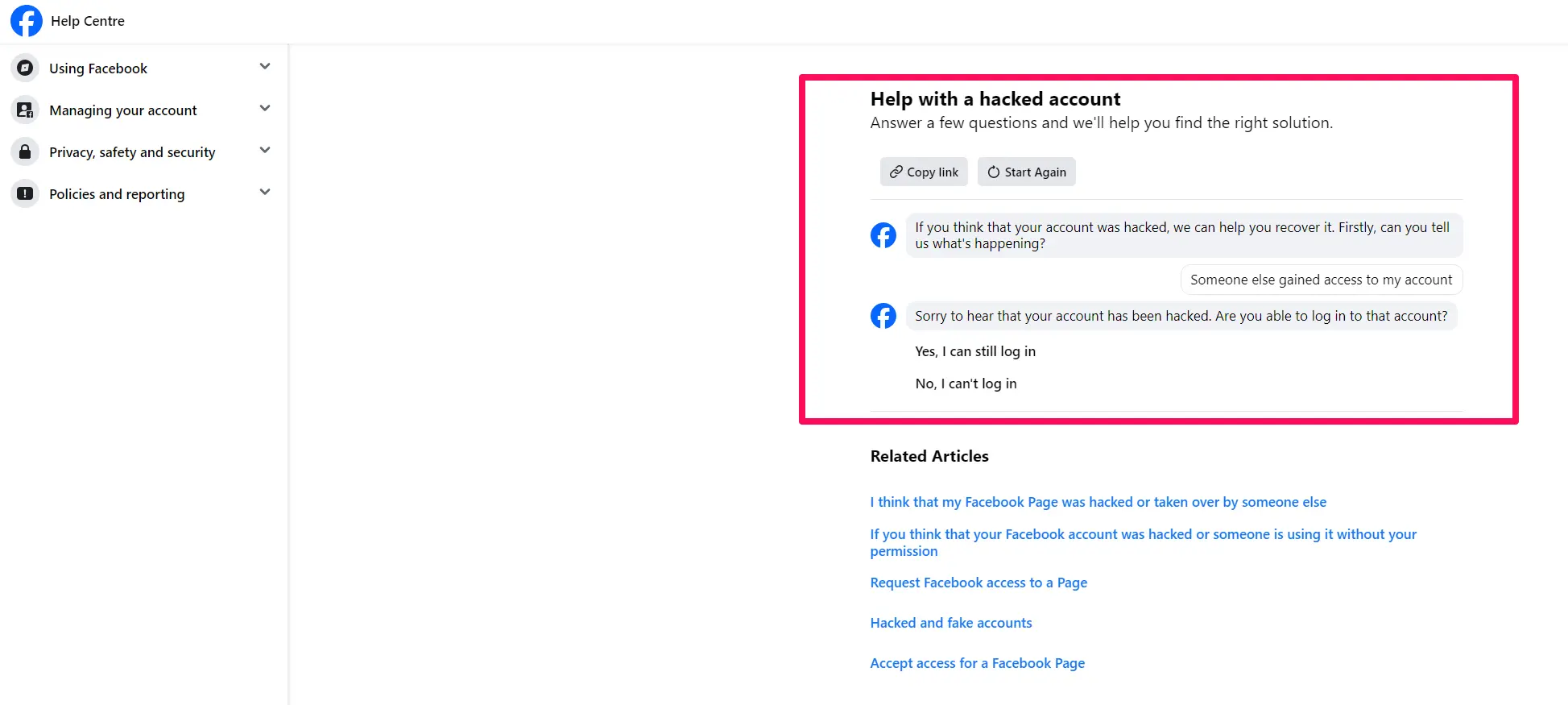Choose 'No, I can't log in'
This screenshot has height=705, width=1568.
966,384
